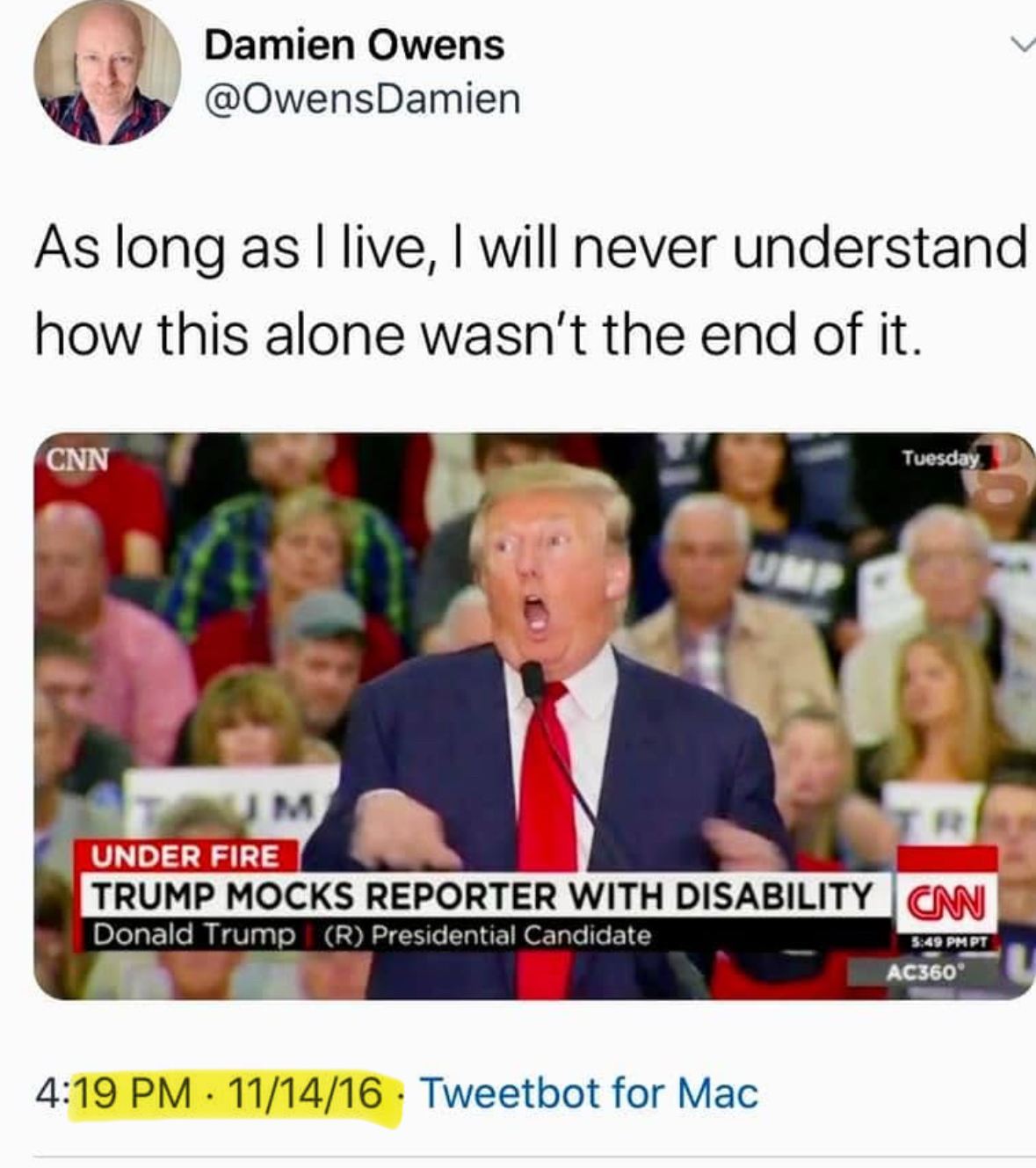Click the white crowd sign at image left
This screenshot has width=1036, height=1168.
[x=230, y=800]
